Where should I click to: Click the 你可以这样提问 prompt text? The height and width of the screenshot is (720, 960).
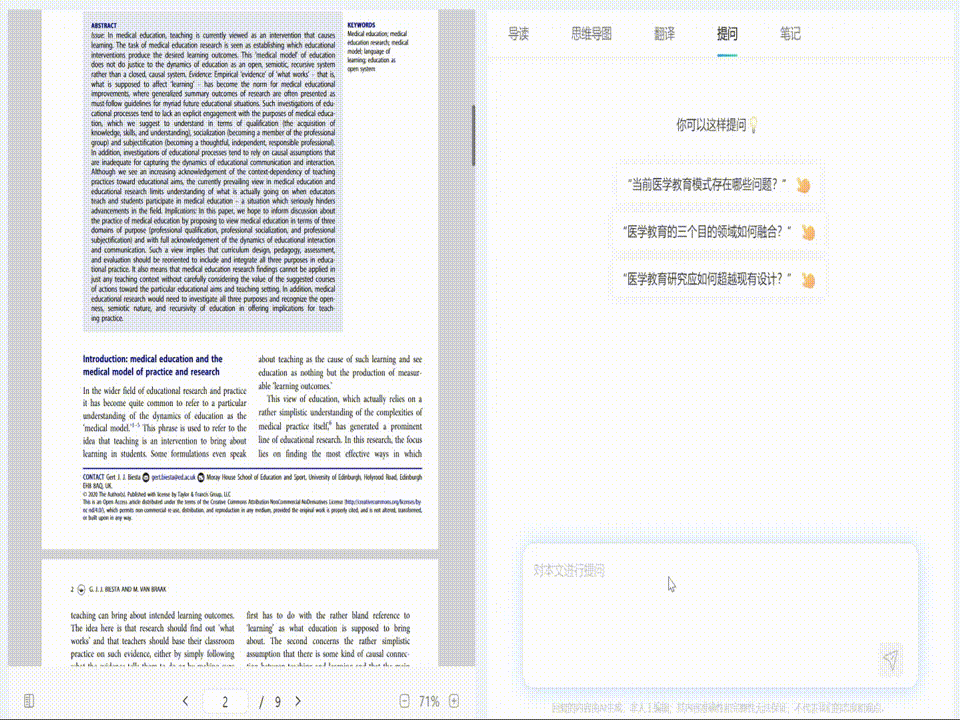click(x=711, y=126)
